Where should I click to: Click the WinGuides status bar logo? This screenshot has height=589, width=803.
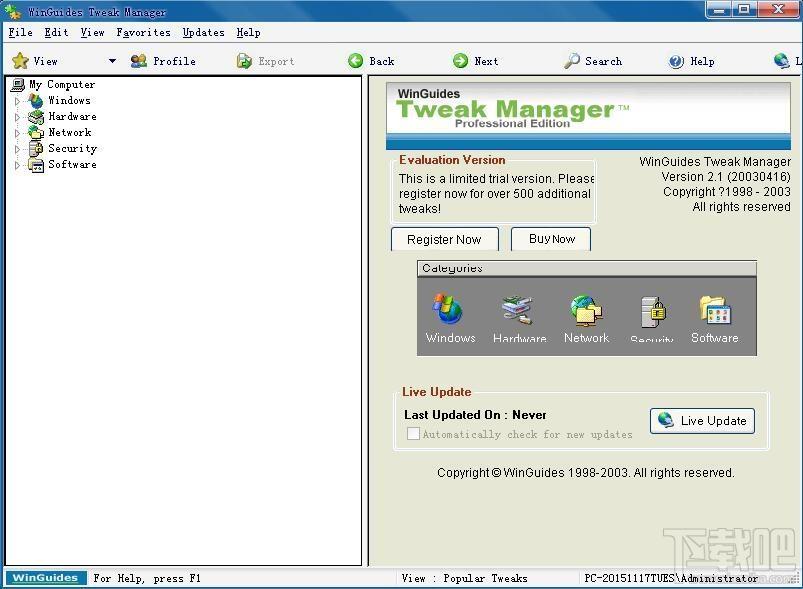pos(46,578)
